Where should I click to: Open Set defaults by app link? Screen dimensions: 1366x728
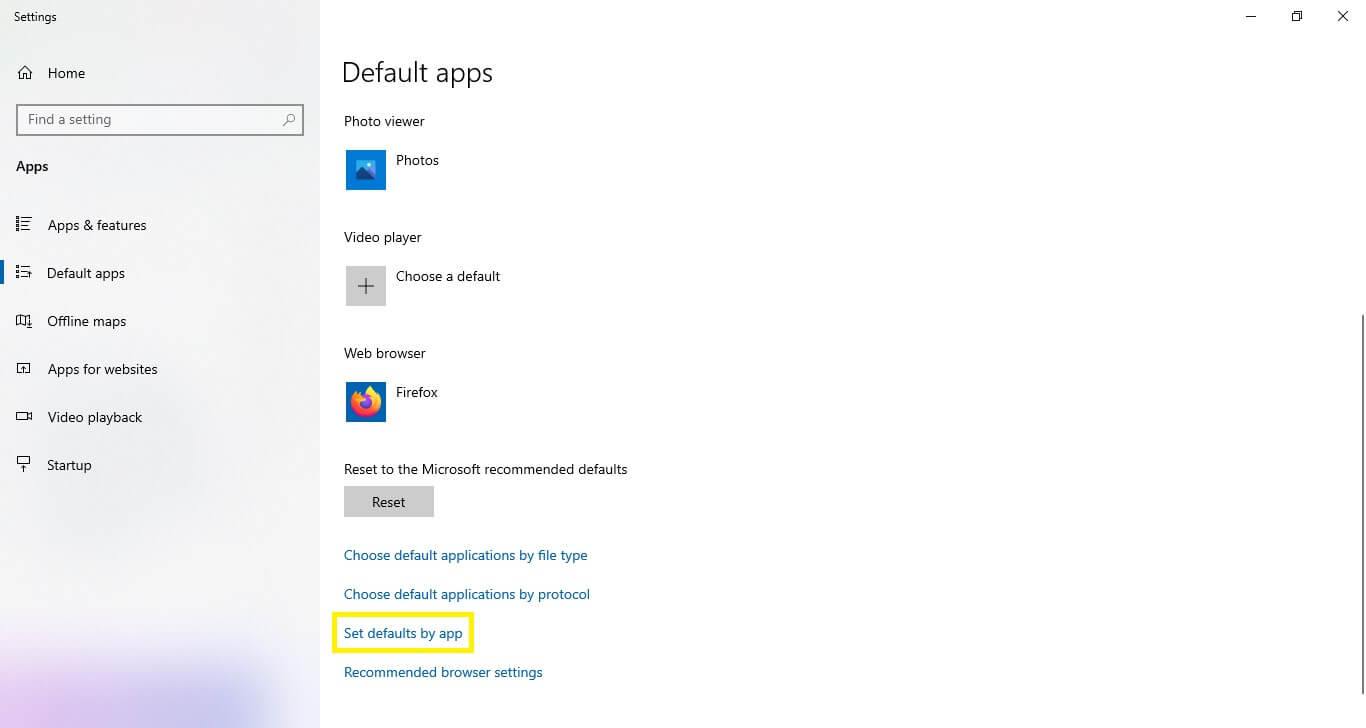(403, 633)
